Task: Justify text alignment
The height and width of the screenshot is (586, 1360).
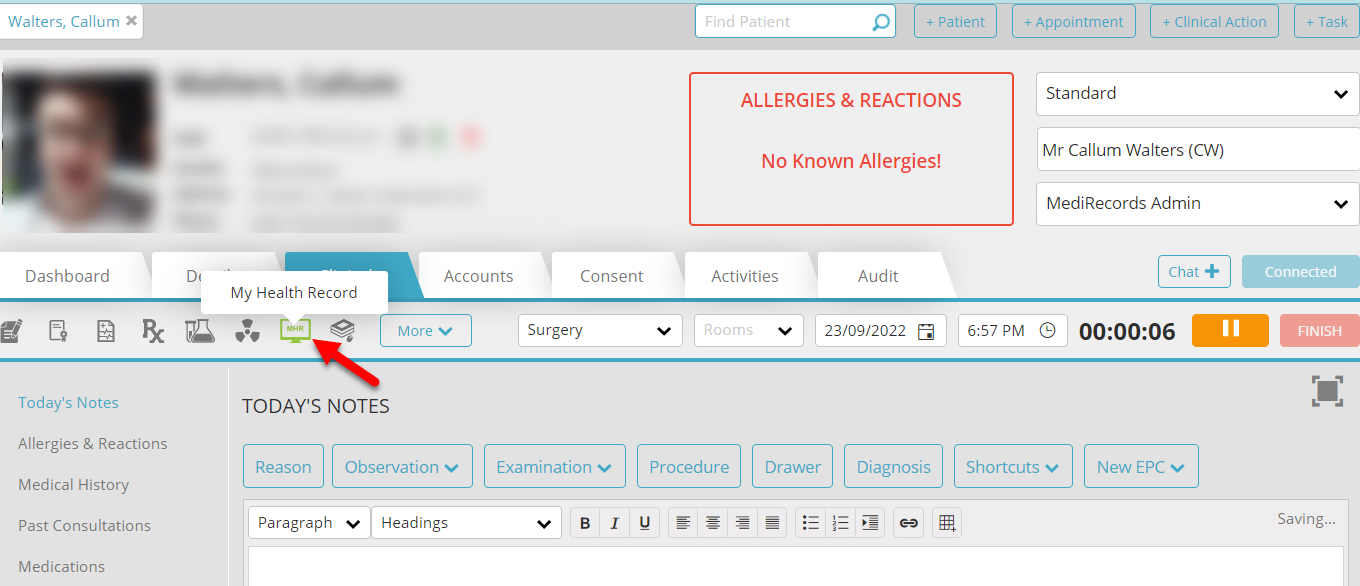Action: [771, 522]
